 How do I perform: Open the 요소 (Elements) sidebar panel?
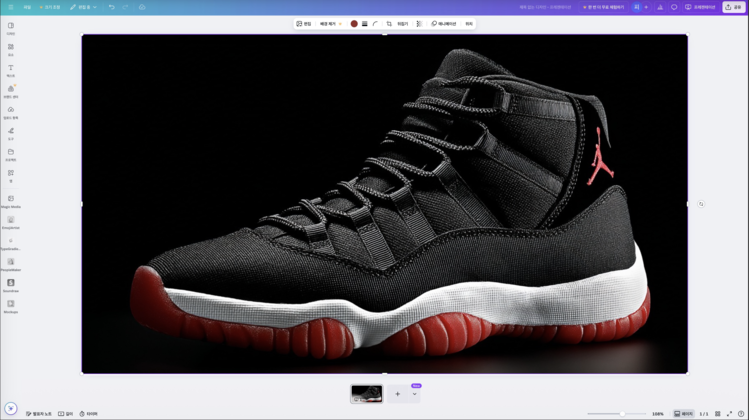11,49
